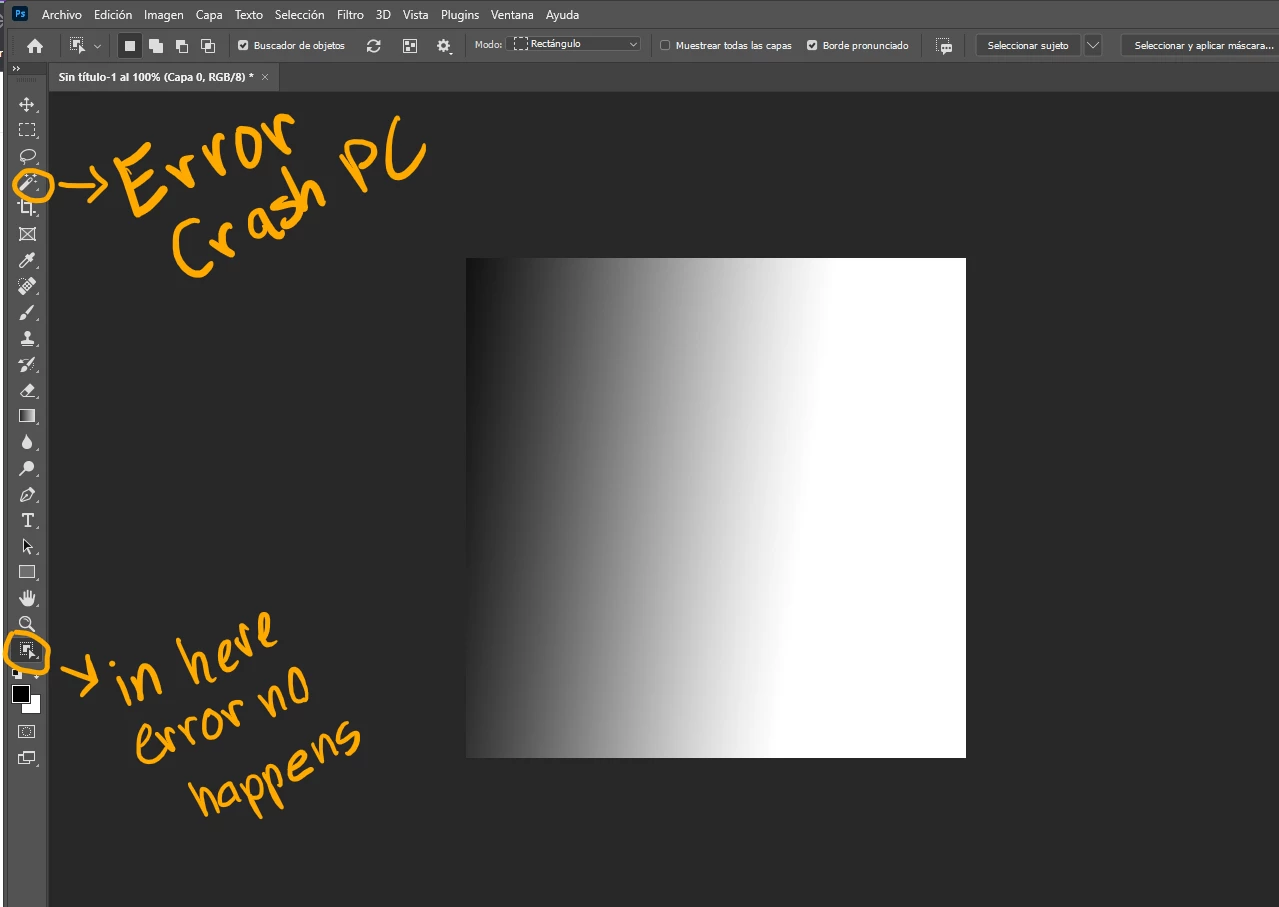1279x907 pixels.
Task: Choose Add to selection mode
Action: coord(156,45)
